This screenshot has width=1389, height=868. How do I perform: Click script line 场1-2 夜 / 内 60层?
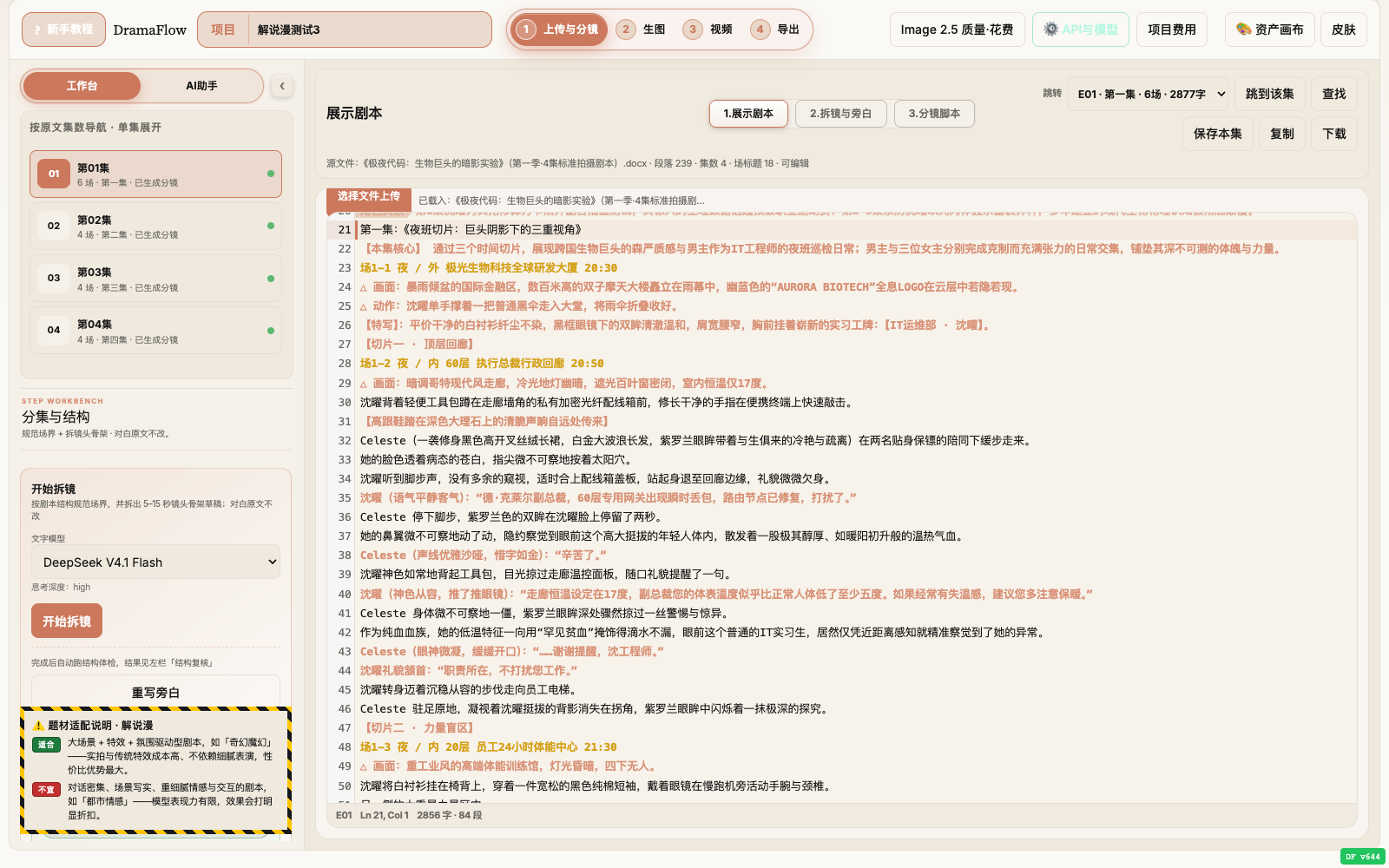click(482, 364)
